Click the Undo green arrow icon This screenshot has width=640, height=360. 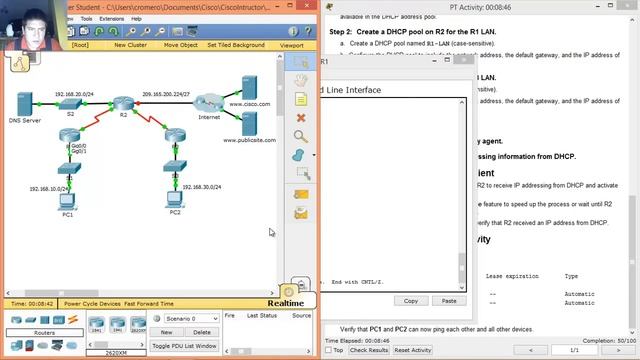pyautogui.click(x=99, y=31)
